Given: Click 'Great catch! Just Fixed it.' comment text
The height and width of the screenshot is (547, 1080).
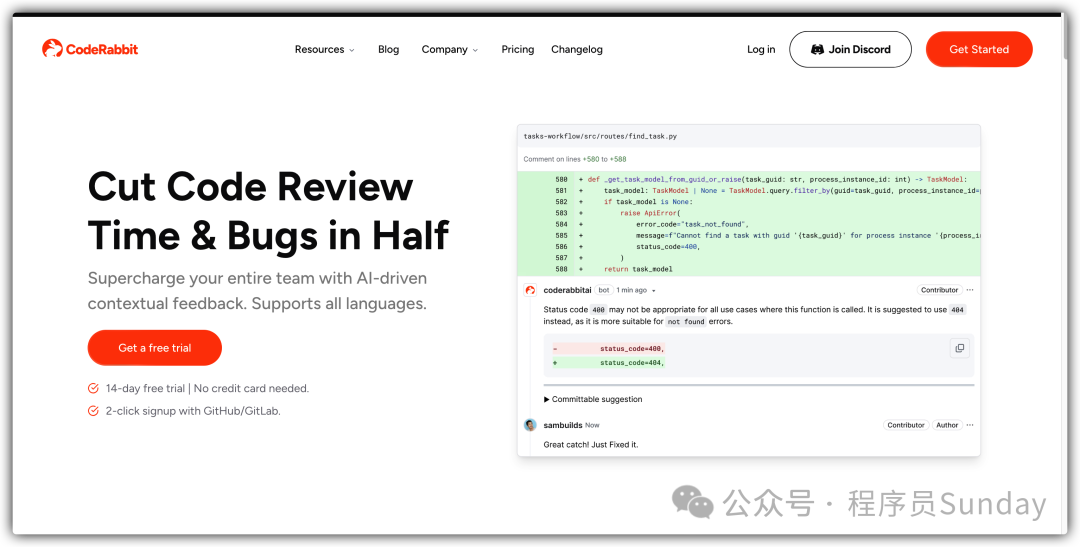Looking at the screenshot, I should (591, 444).
